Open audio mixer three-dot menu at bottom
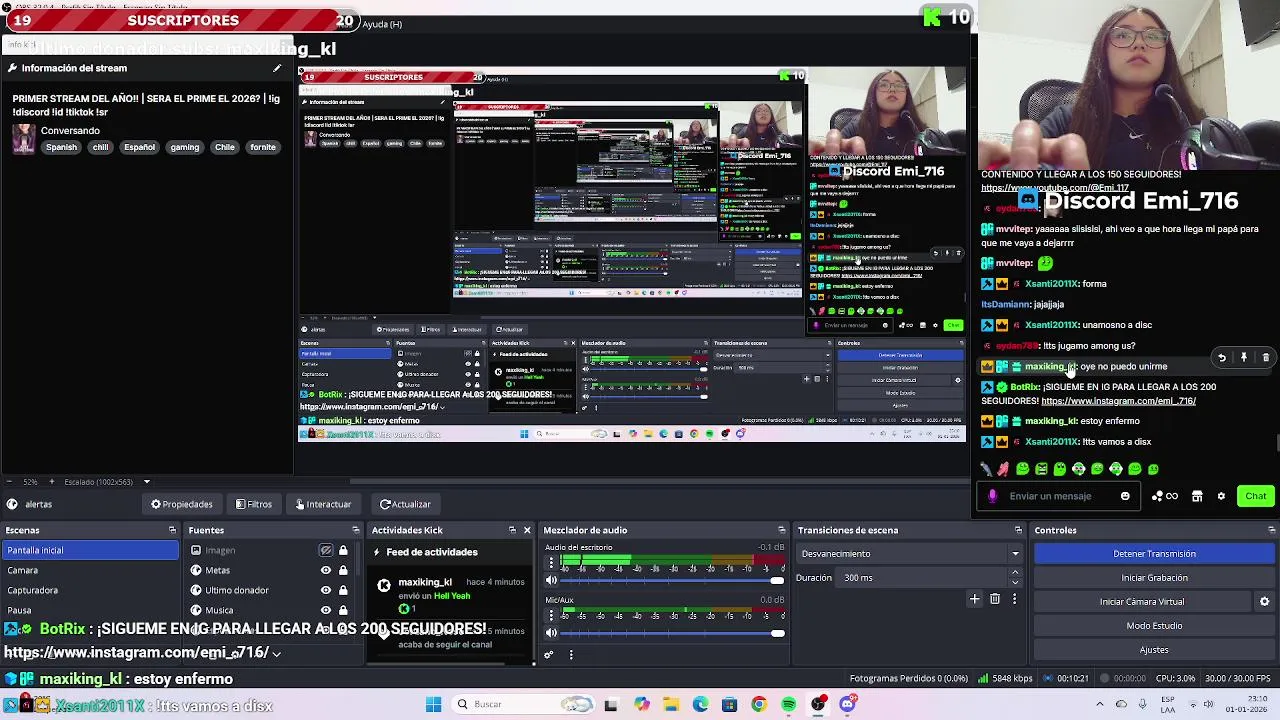 (x=571, y=656)
